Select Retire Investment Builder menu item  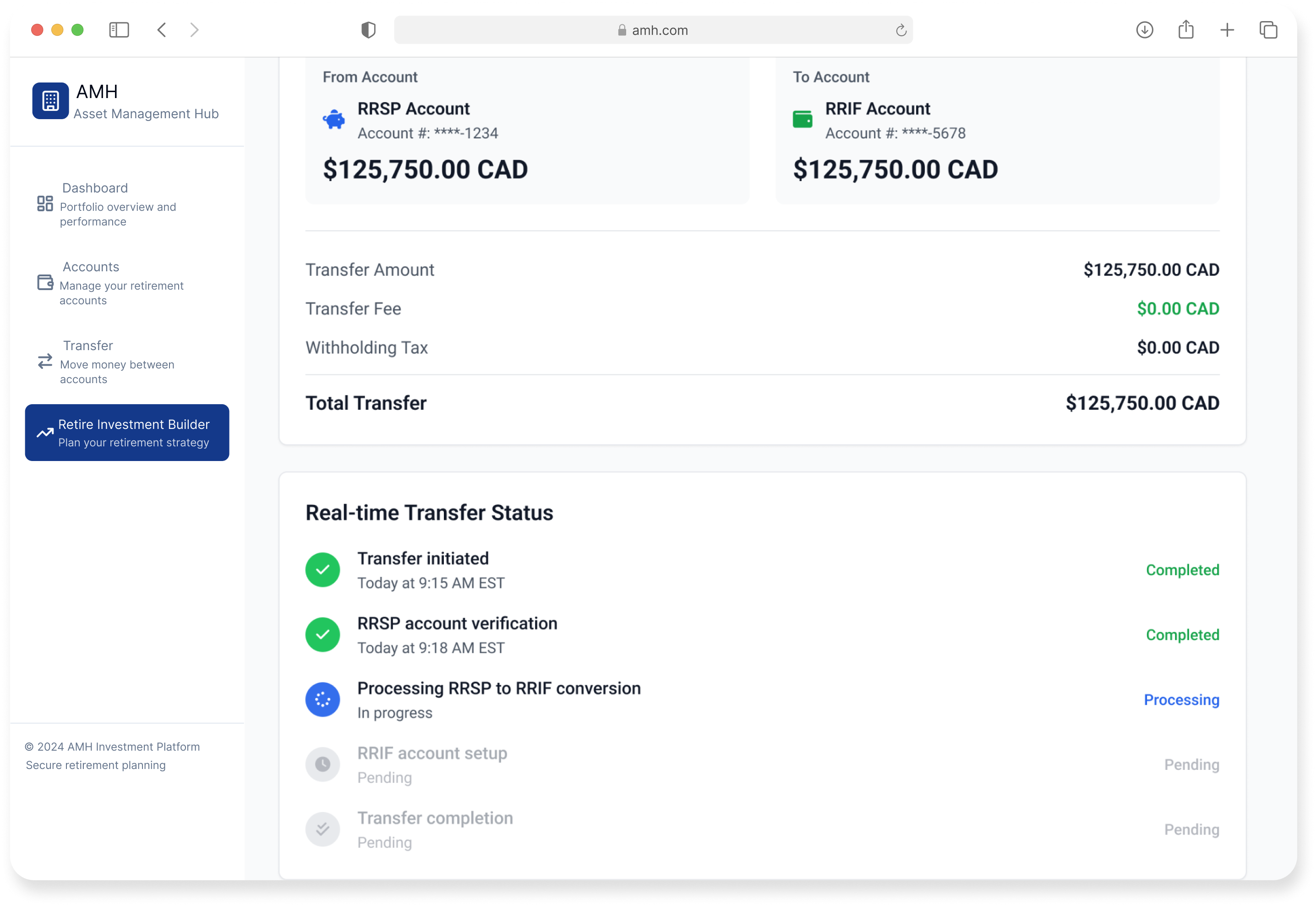point(127,433)
